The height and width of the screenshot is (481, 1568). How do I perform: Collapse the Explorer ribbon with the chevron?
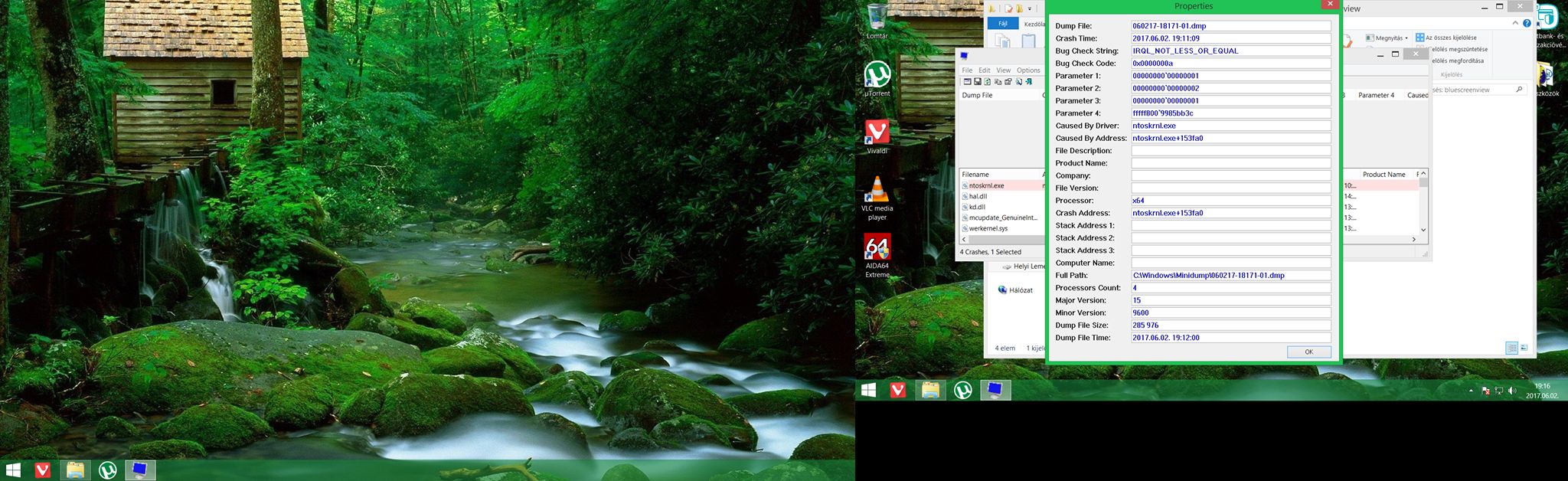[x=1515, y=23]
